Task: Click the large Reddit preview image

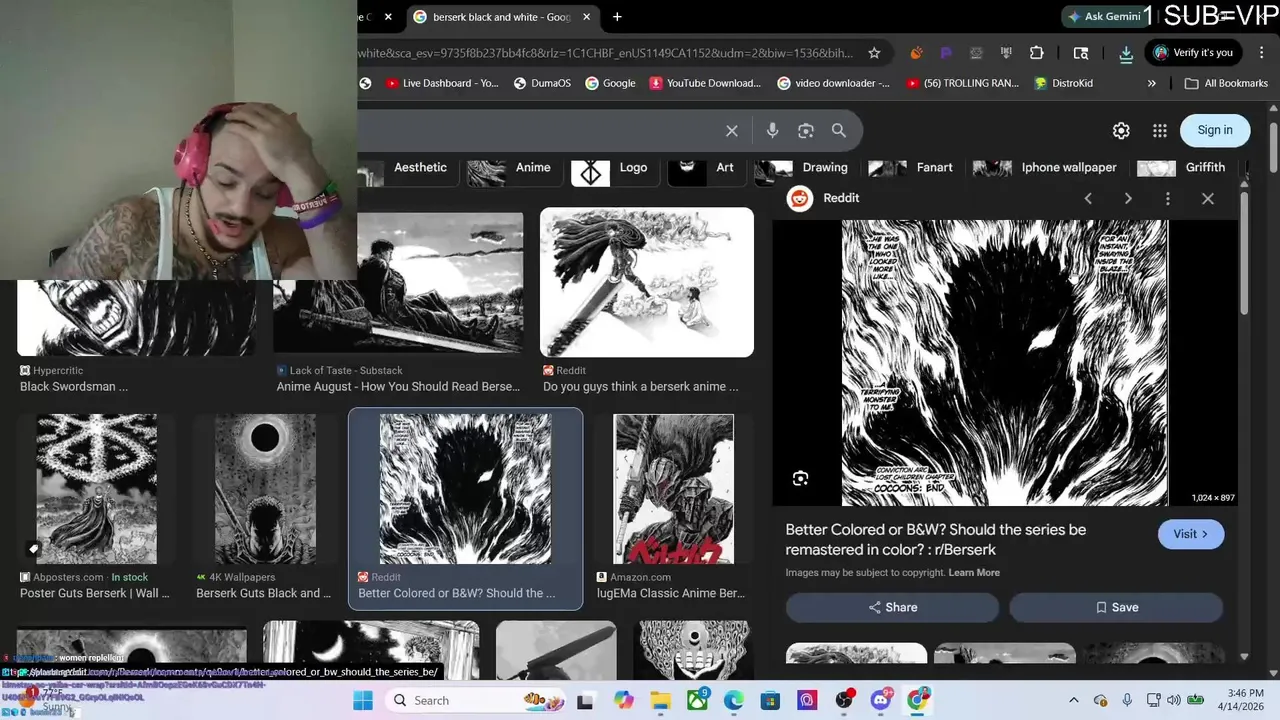Action: [x=1005, y=363]
